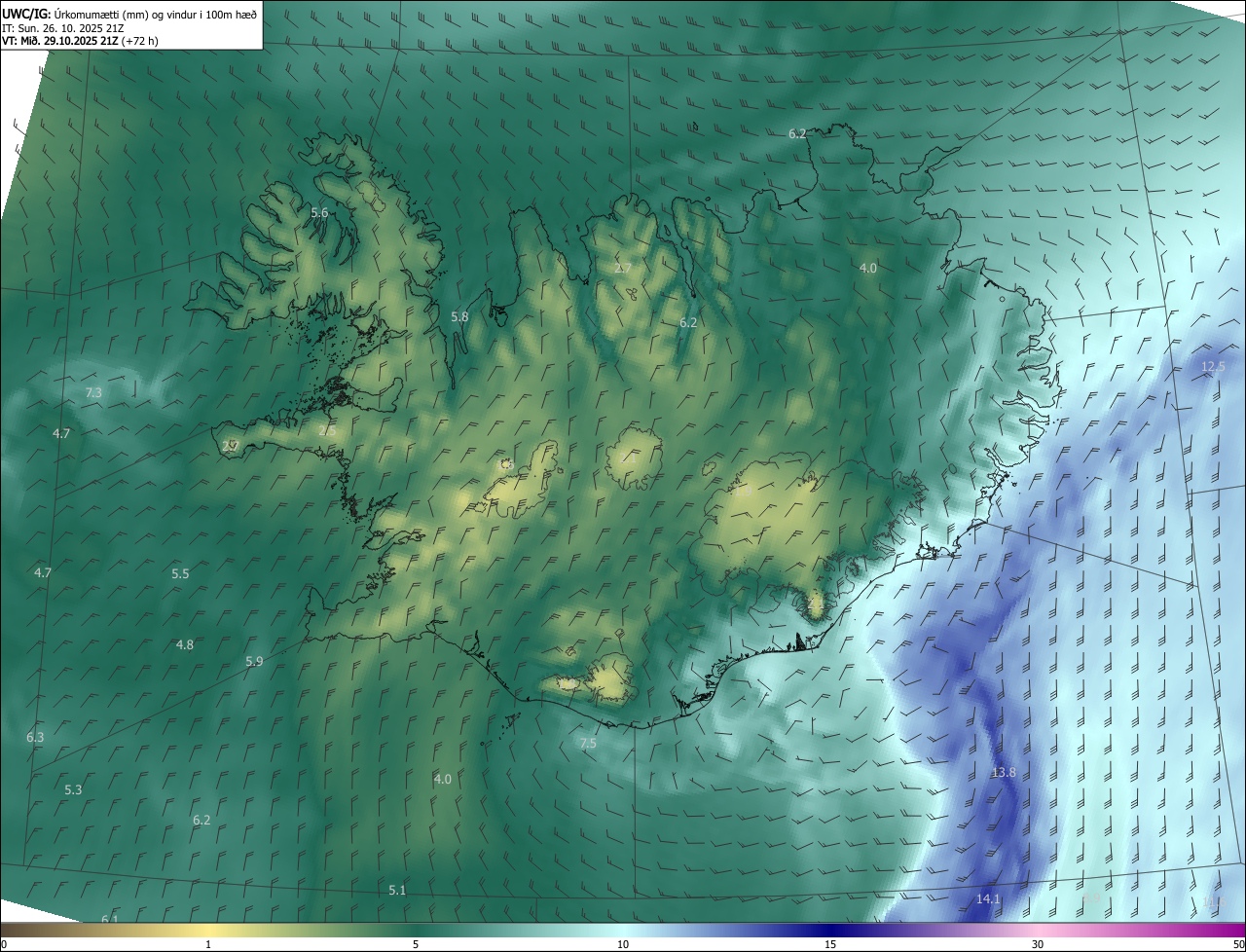1246x952 pixels.
Task: Click the 5.1 value label
Action: [x=397, y=890]
